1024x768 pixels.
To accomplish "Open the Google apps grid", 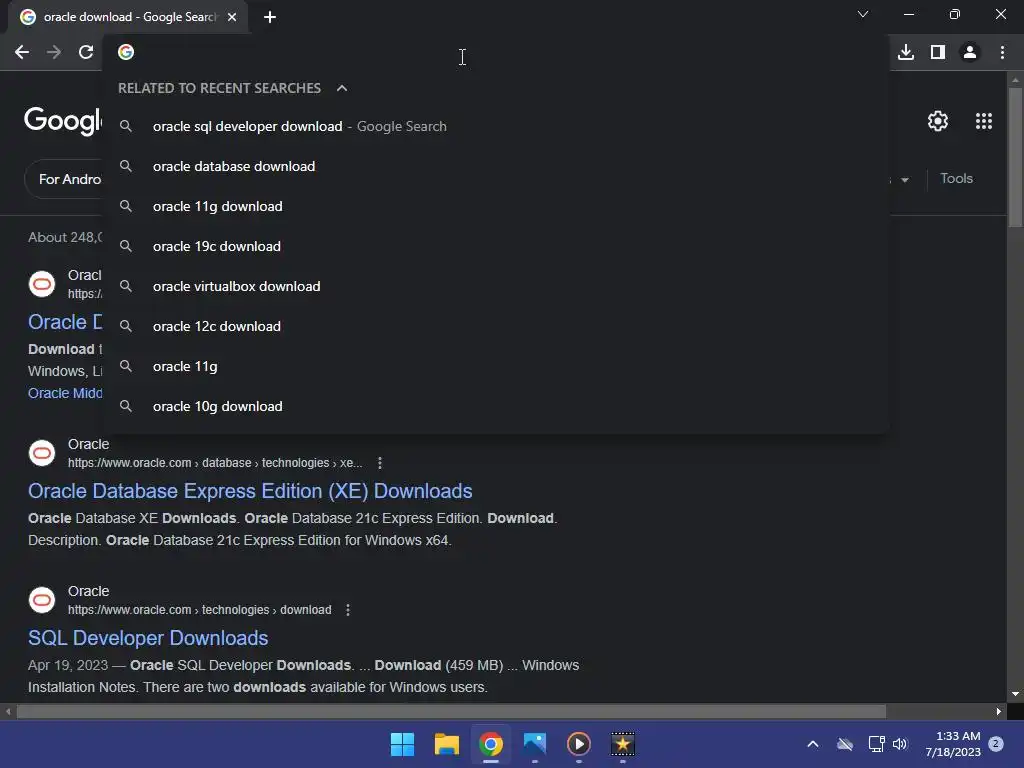I will [984, 121].
